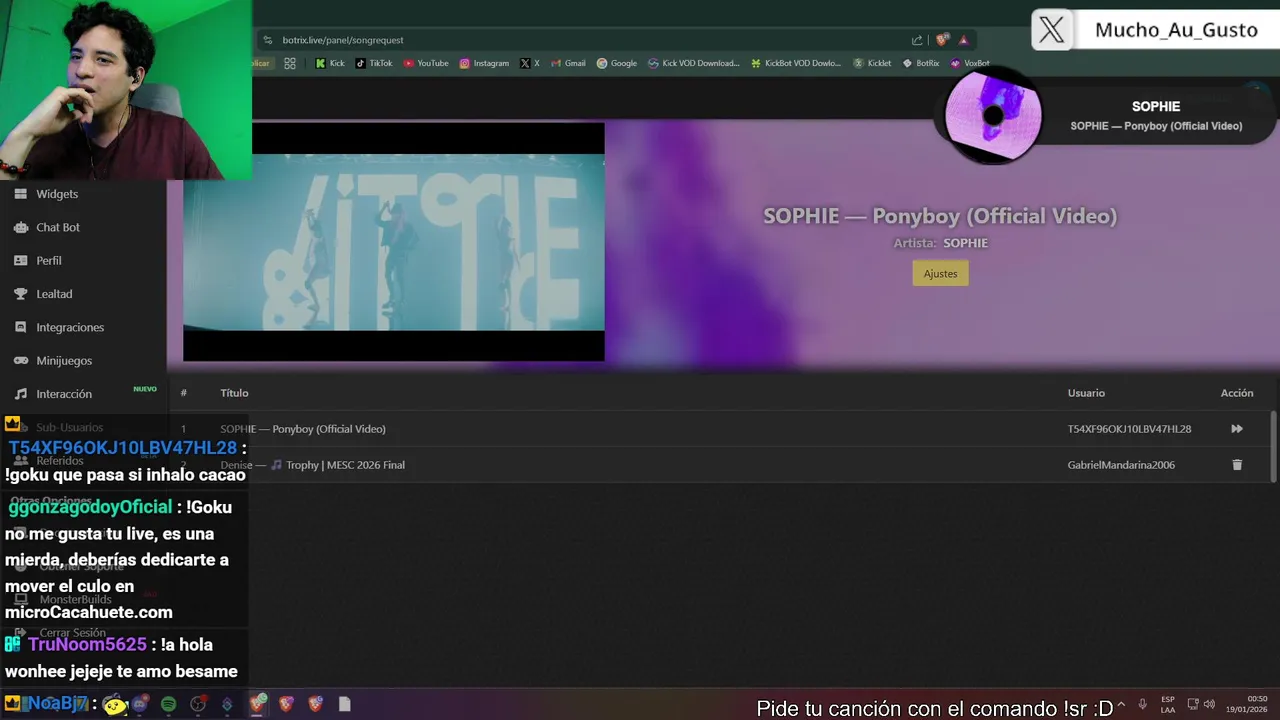Open the Minijuegos sidebar section
The height and width of the screenshot is (720, 1280).
pyautogui.click(x=64, y=360)
